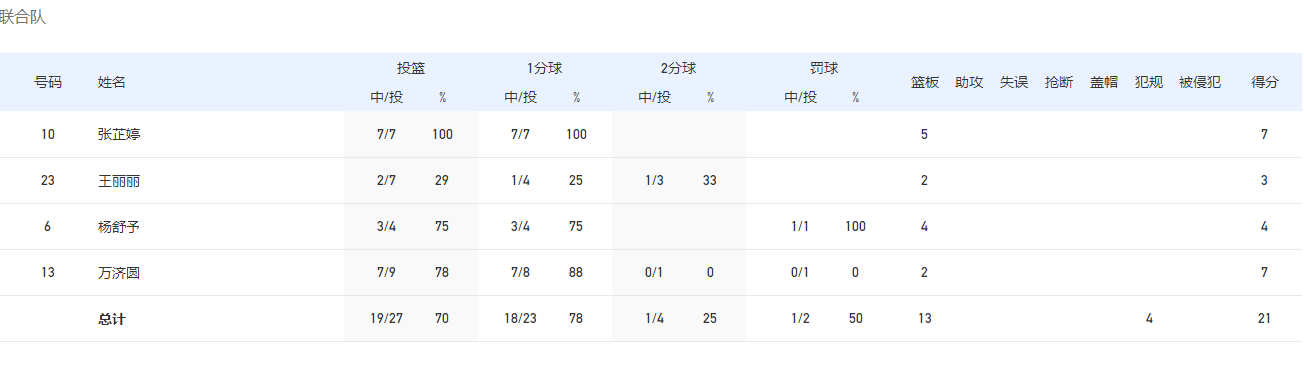Image resolution: width=1304 pixels, height=367 pixels.
Task: Click the 被侵犯 column header
Action: pos(1200,82)
